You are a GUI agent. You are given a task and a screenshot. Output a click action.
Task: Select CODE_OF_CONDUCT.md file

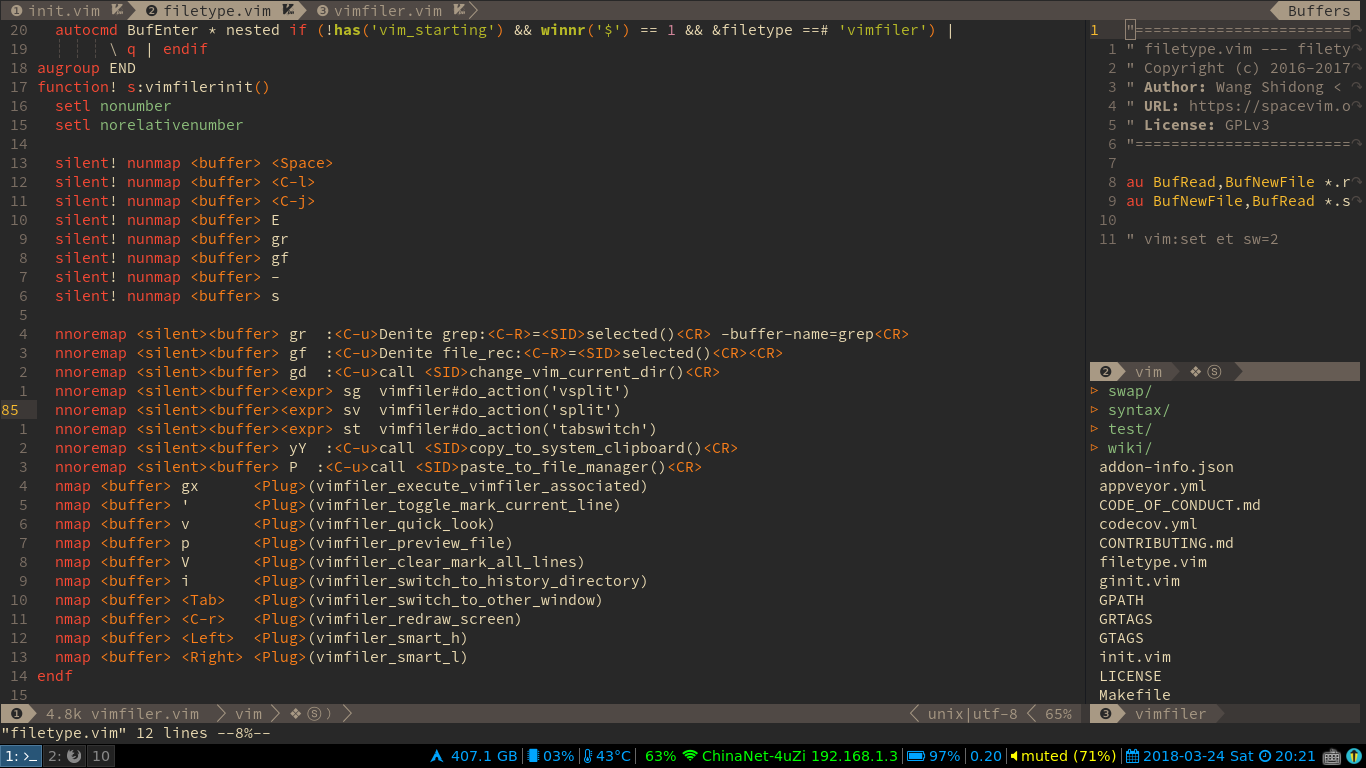point(1180,505)
